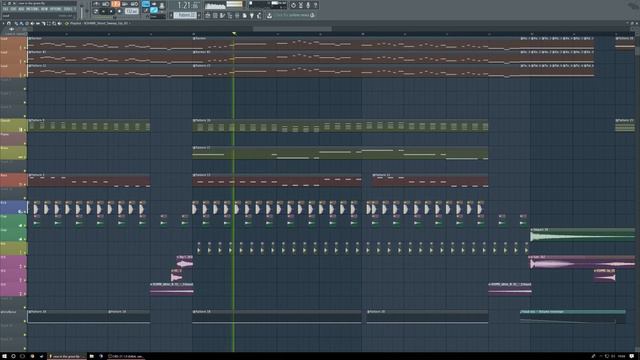The height and width of the screenshot is (360, 640).
Task: Click the blue highlighted playlist window button
Action: 146,4
